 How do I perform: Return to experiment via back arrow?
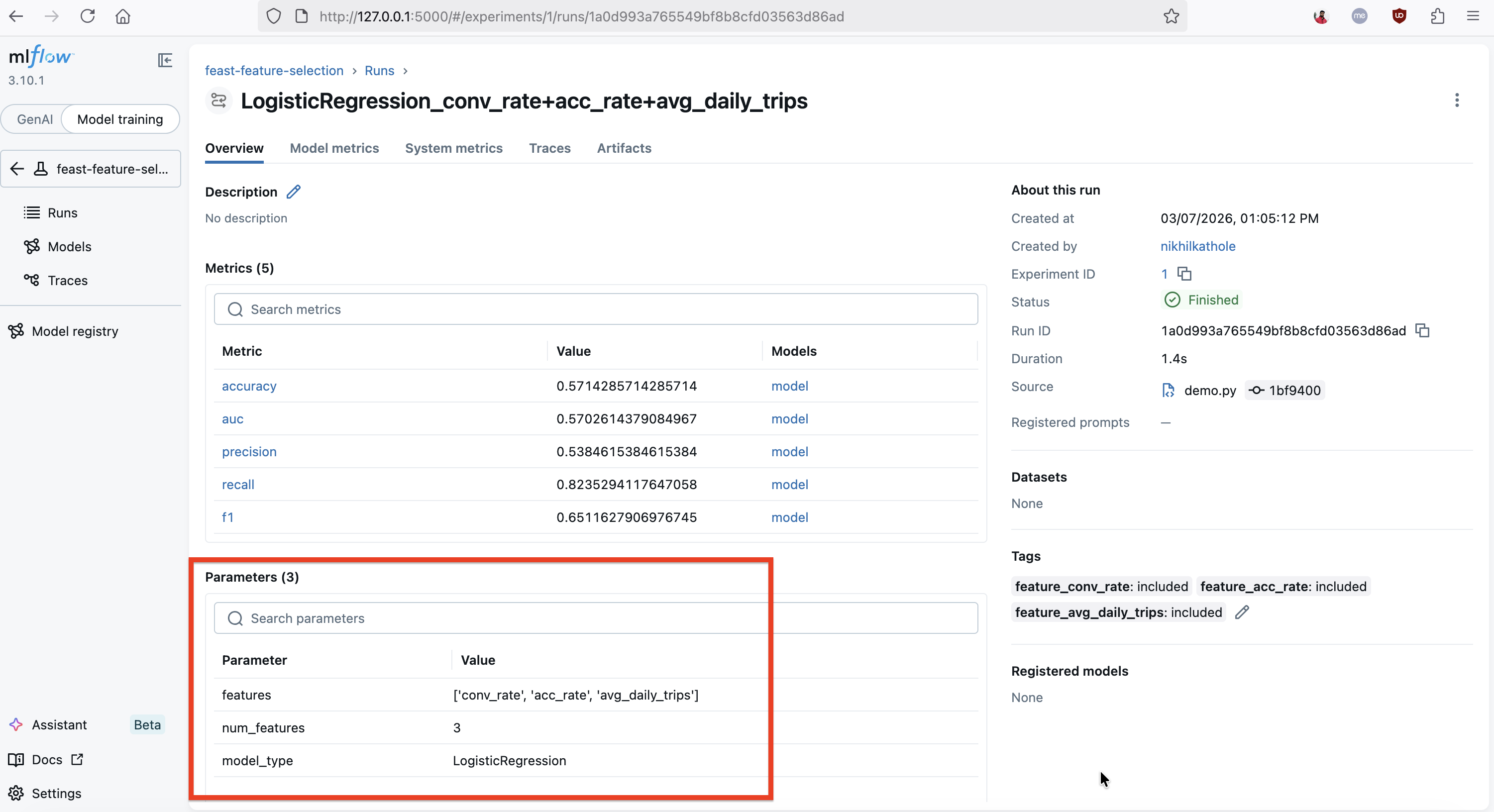(x=17, y=168)
